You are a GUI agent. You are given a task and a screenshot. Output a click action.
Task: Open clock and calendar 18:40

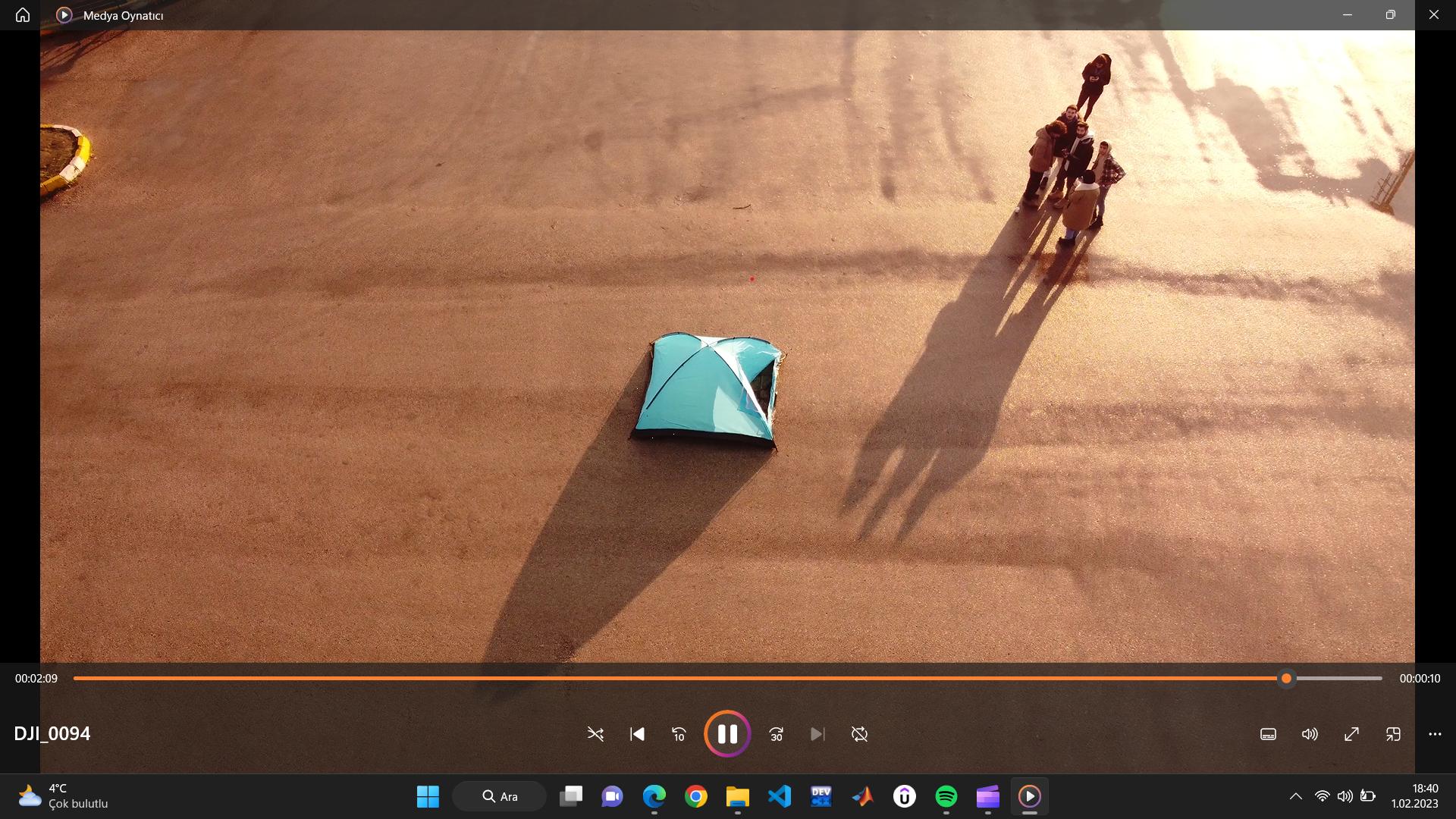coord(1415,796)
